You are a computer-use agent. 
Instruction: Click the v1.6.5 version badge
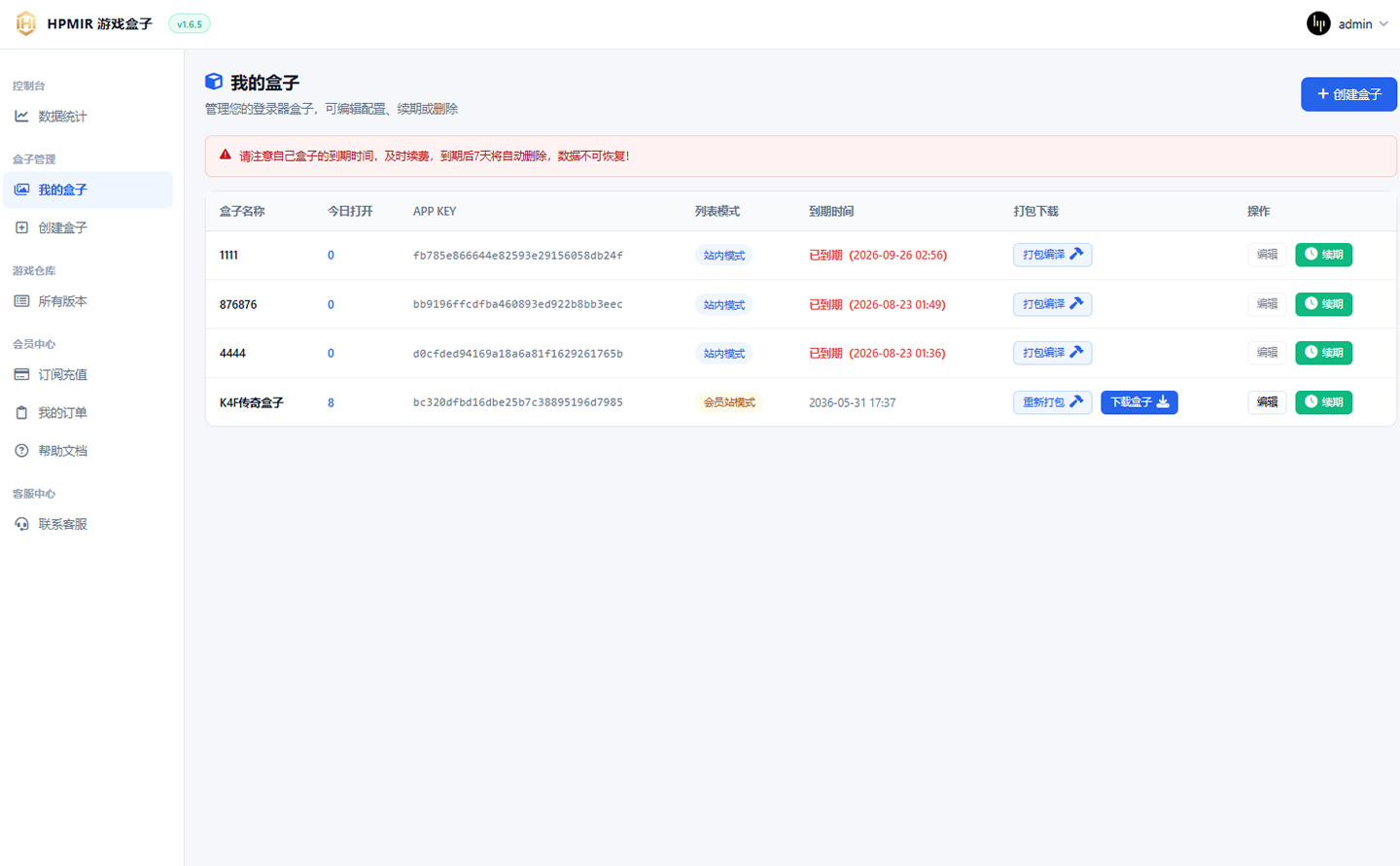point(190,24)
